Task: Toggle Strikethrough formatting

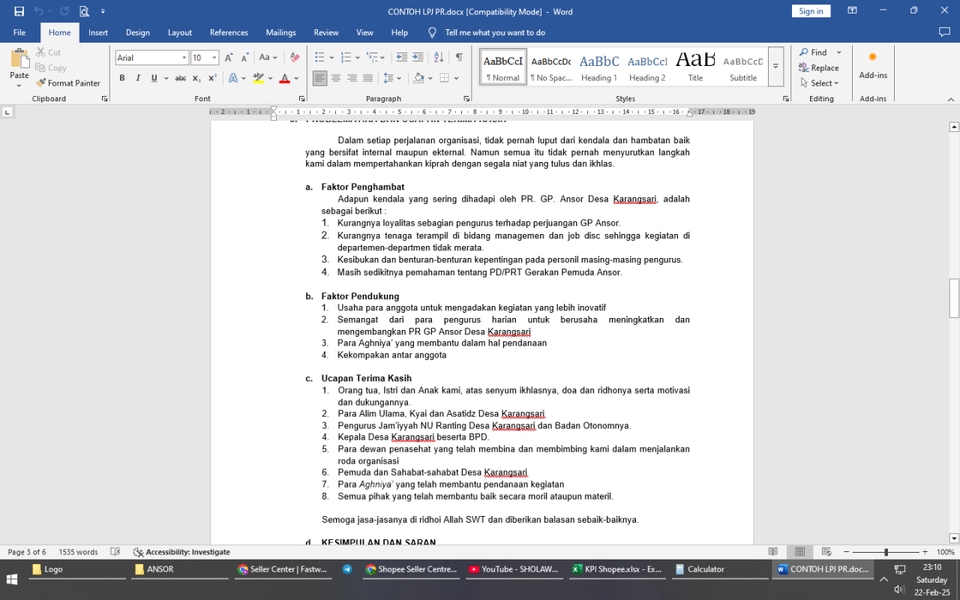Action: 180,78
